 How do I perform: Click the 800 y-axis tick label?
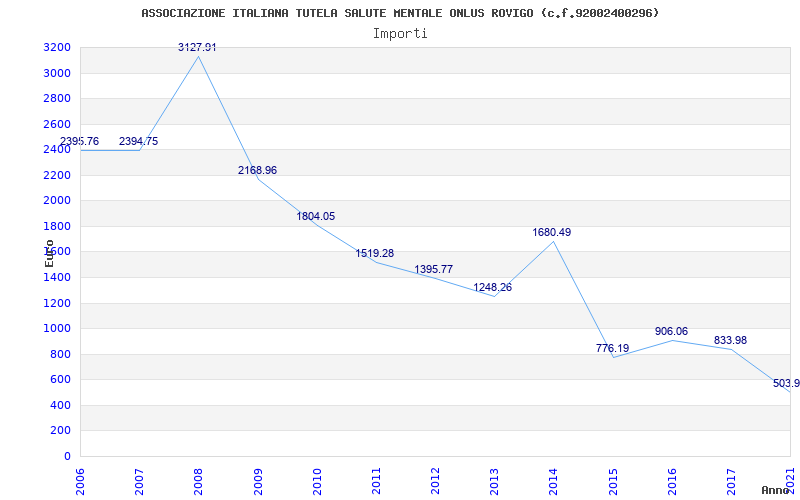point(61,355)
